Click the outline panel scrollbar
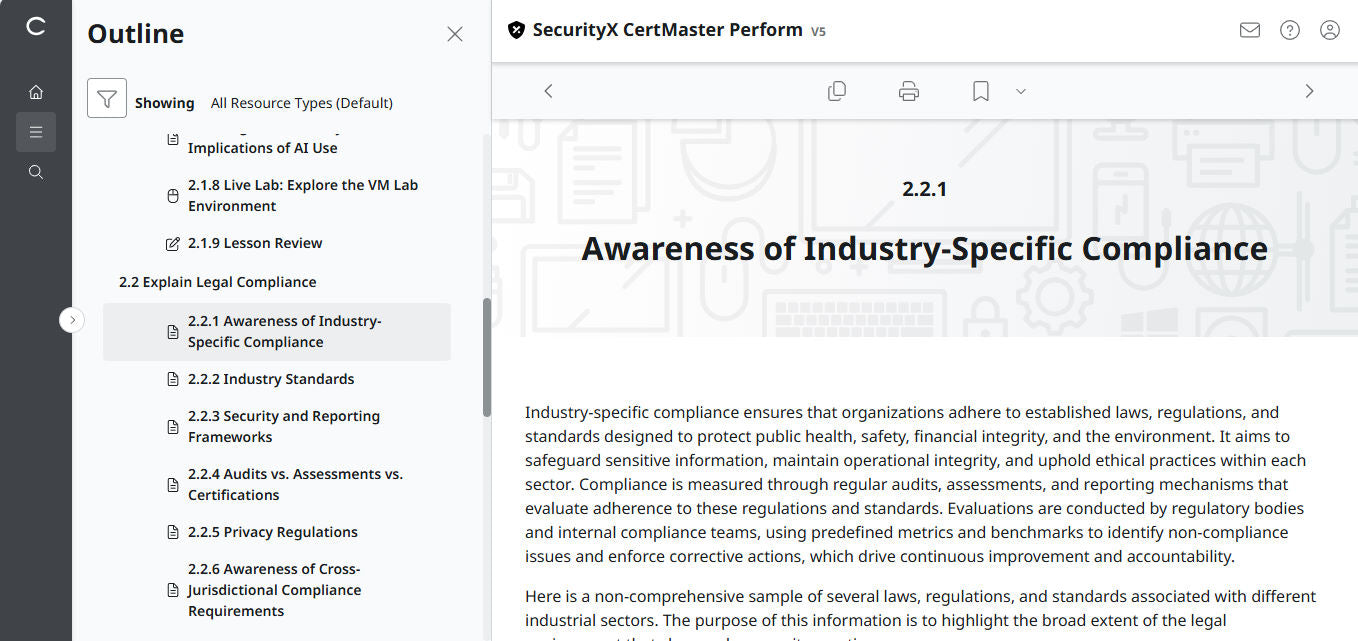This screenshot has height=641, width=1358. point(485,360)
